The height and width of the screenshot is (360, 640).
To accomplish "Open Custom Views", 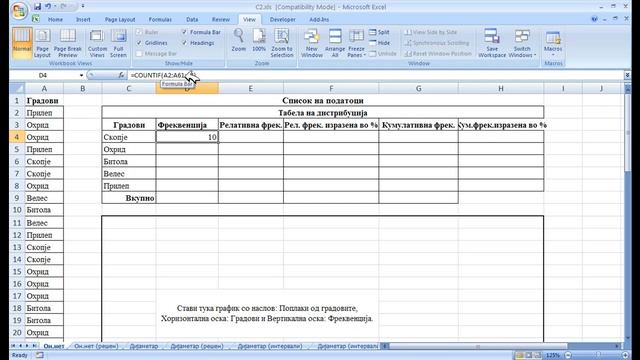I will tap(97, 43).
